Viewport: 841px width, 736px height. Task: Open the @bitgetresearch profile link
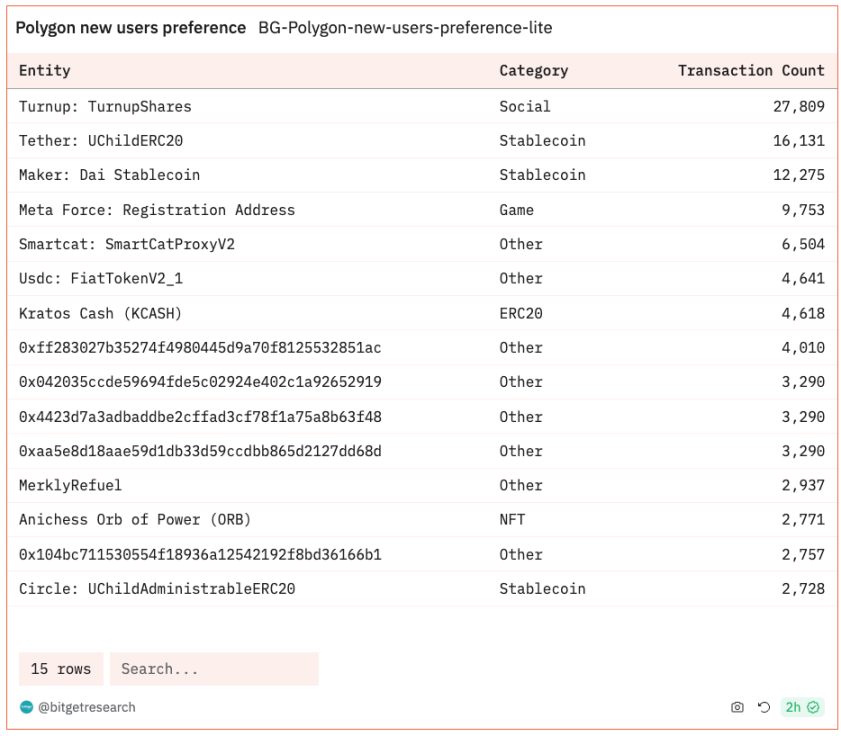click(x=87, y=707)
